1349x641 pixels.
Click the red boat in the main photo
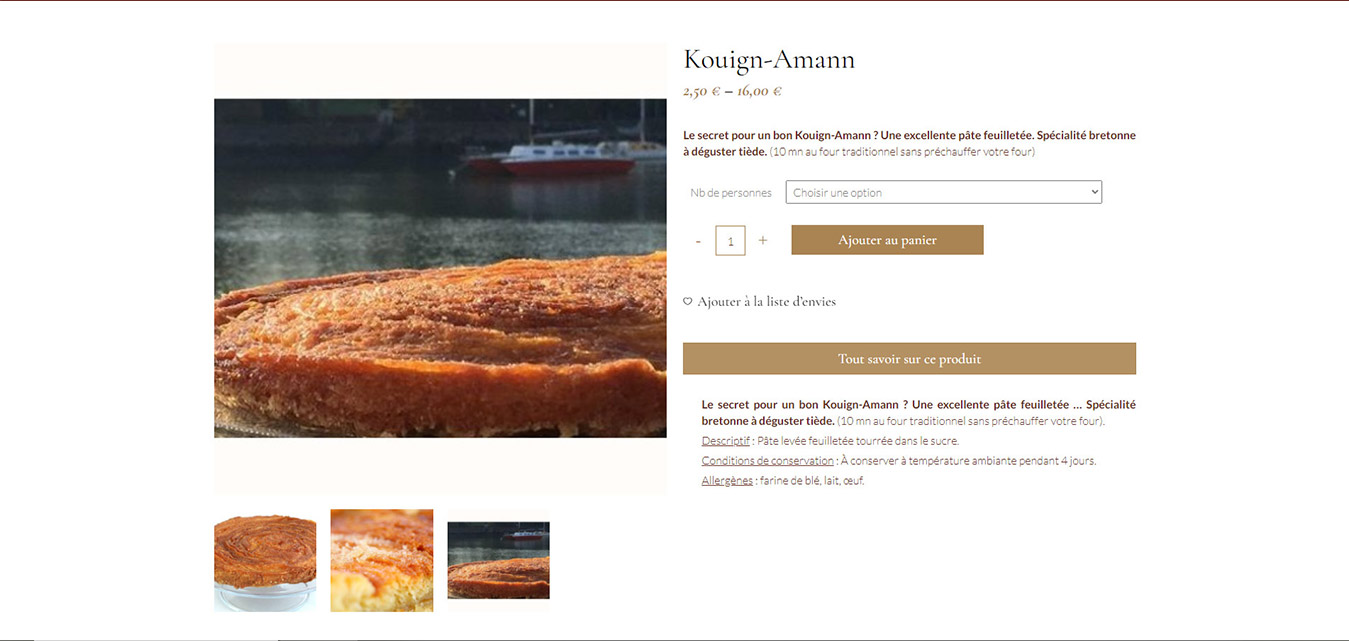(550, 160)
